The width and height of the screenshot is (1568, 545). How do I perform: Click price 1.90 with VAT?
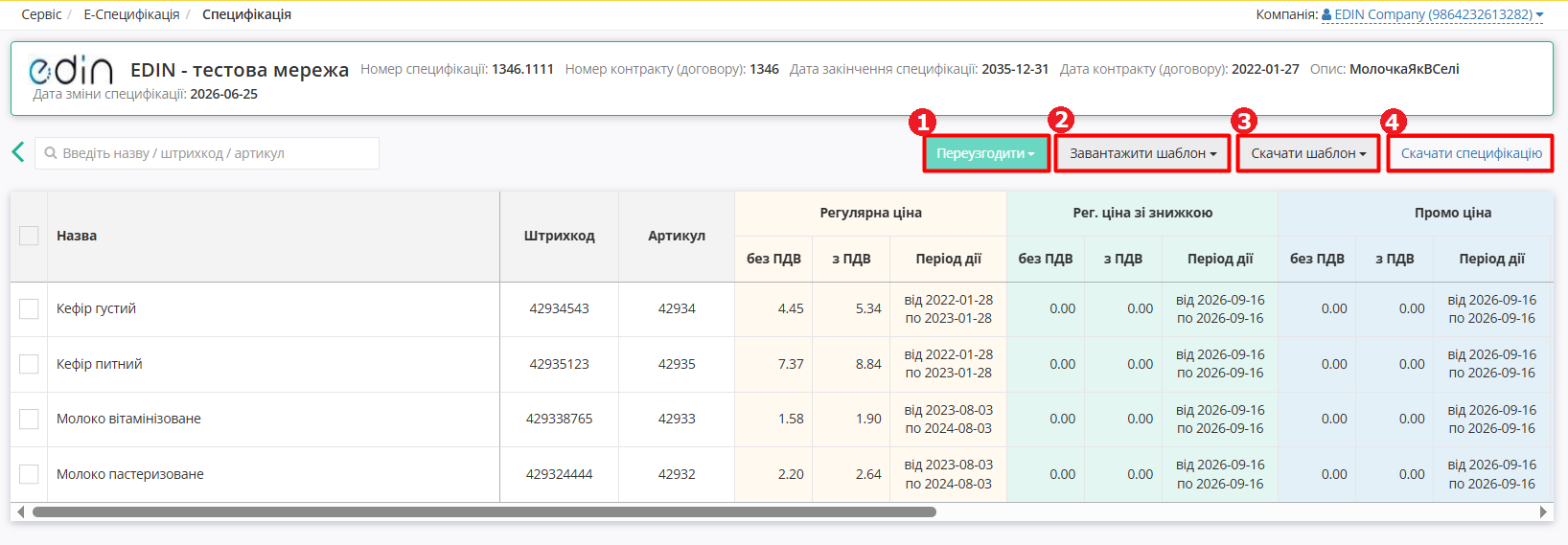[868, 419]
